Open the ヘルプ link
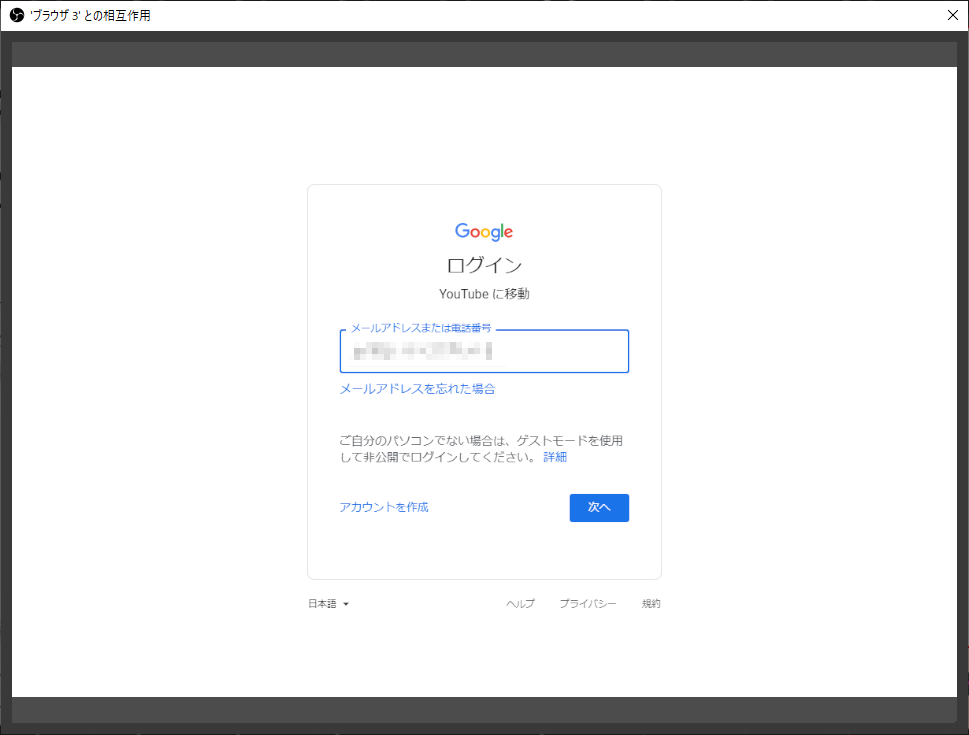The image size is (969, 735). (x=519, y=603)
